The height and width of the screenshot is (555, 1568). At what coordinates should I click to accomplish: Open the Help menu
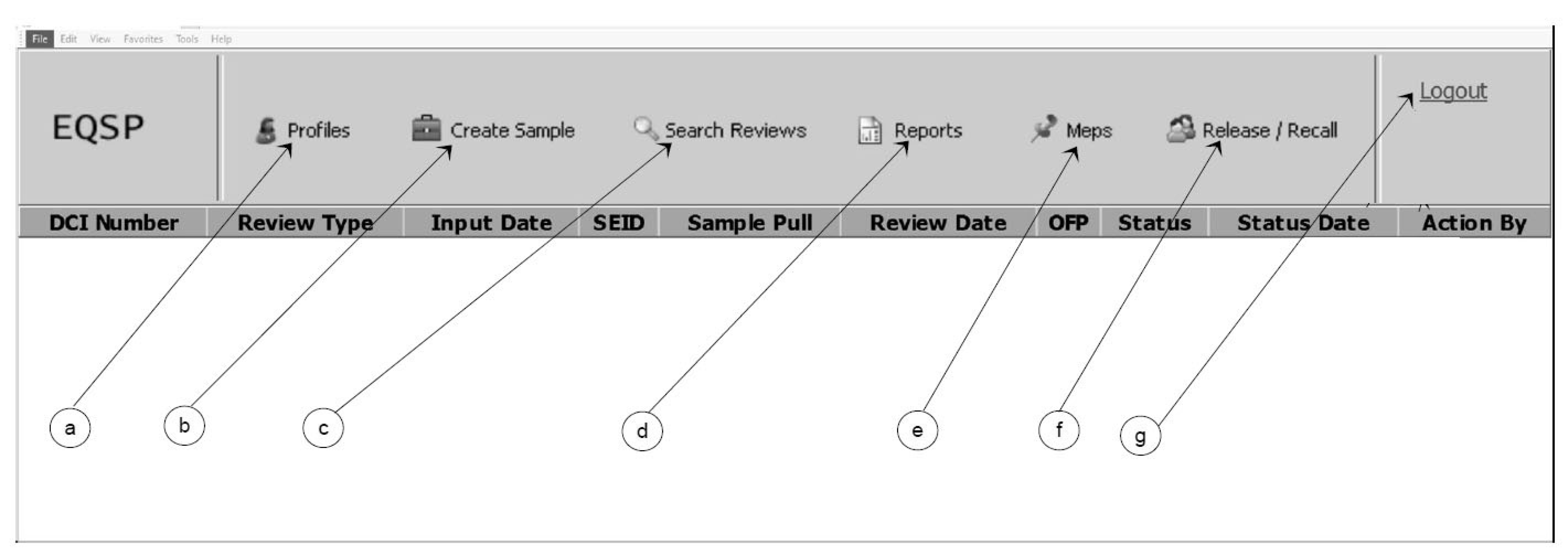click(x=221, y=39)
